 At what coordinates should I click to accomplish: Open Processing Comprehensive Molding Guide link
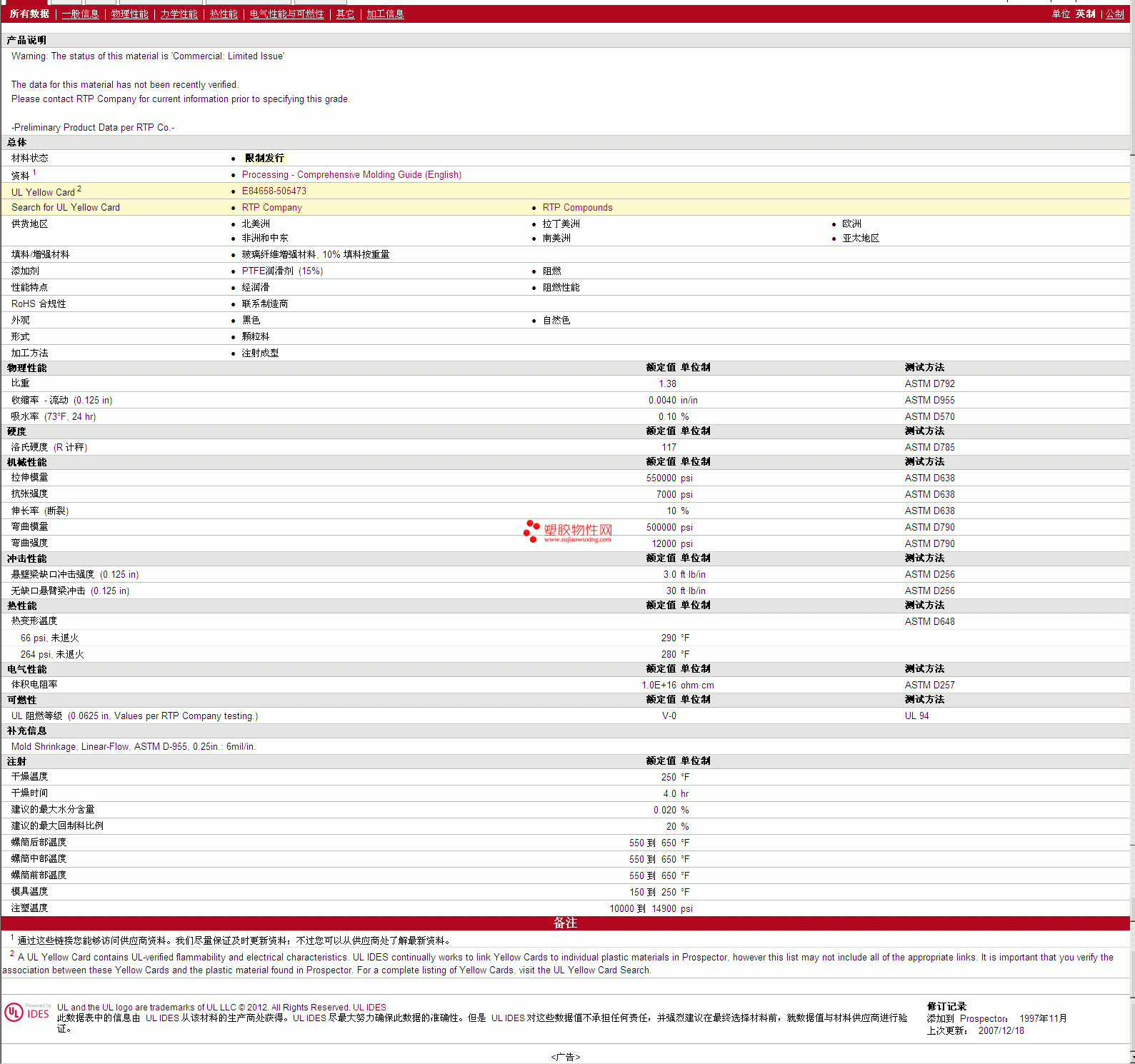point(351,175)
